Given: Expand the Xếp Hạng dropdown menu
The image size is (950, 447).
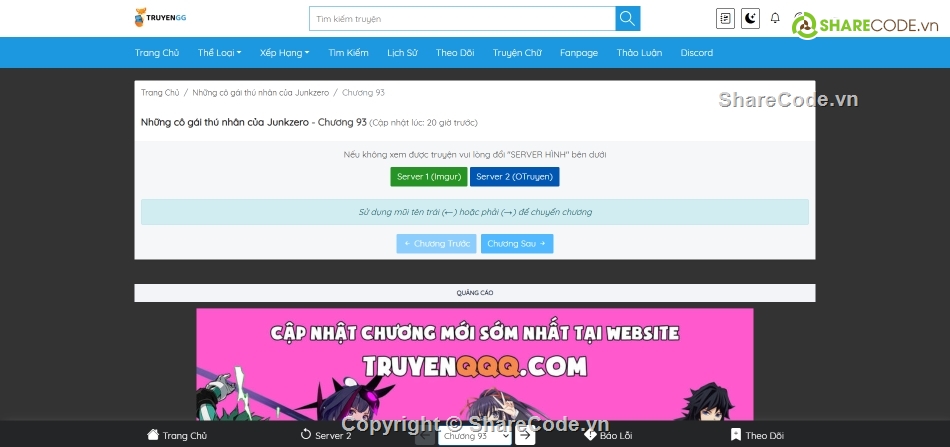Looking at the screenshot, I should [284, 52].
